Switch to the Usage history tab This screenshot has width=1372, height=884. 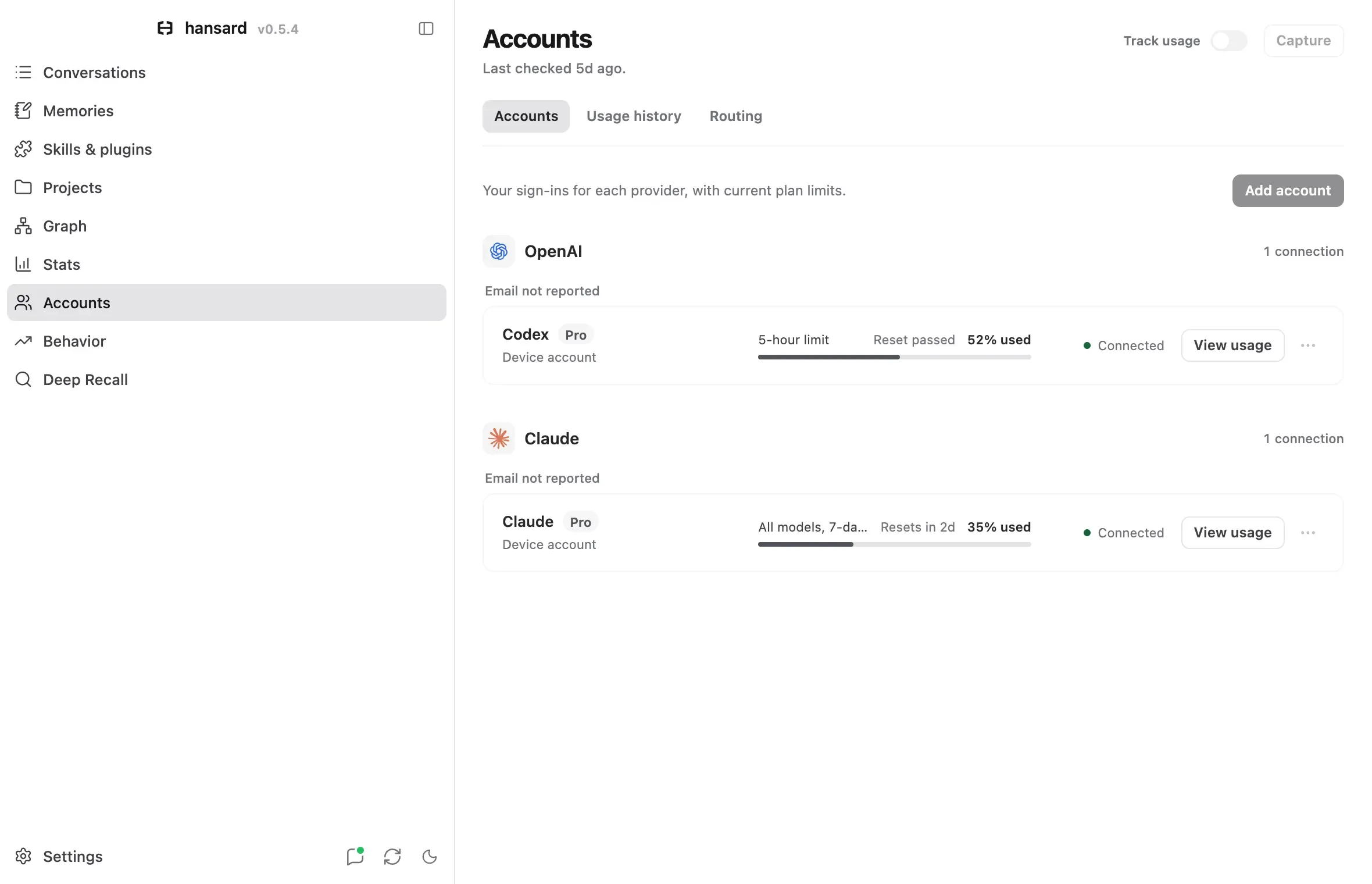coord(634,116)
